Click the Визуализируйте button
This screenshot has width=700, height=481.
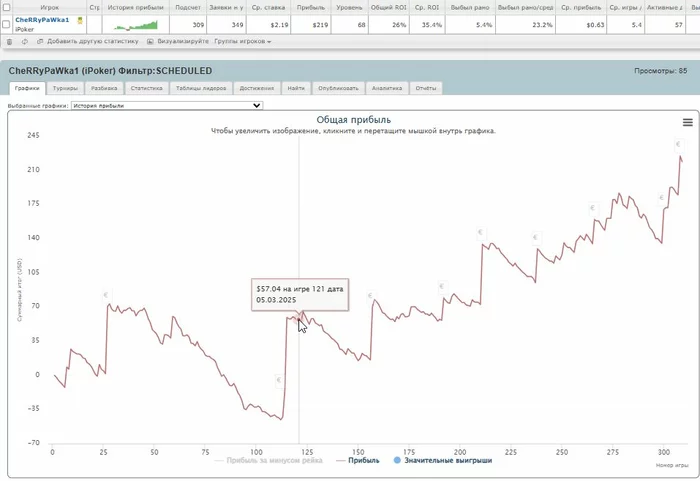click(x=178, y=42)
